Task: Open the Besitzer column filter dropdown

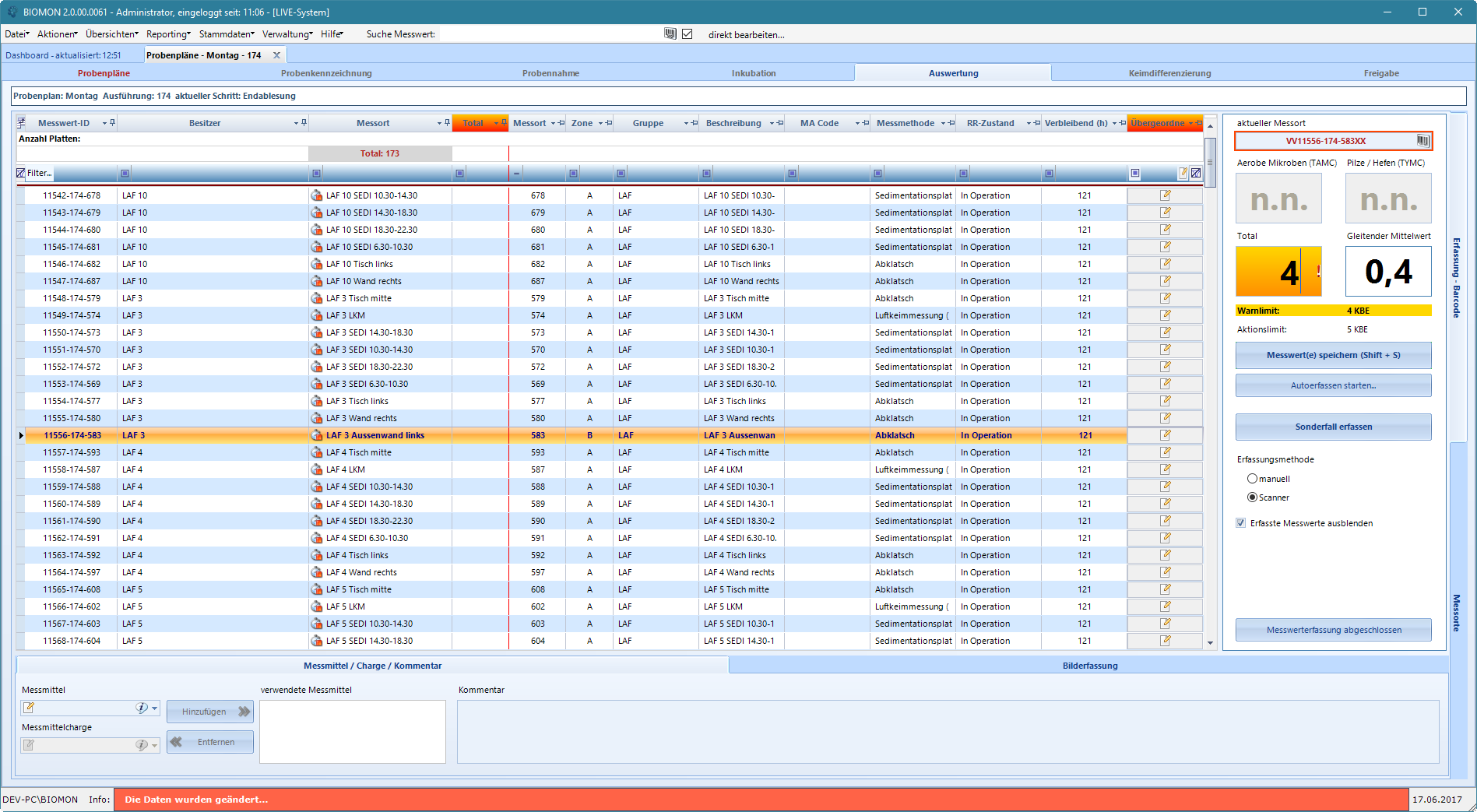Action: [x=296, y=123]
